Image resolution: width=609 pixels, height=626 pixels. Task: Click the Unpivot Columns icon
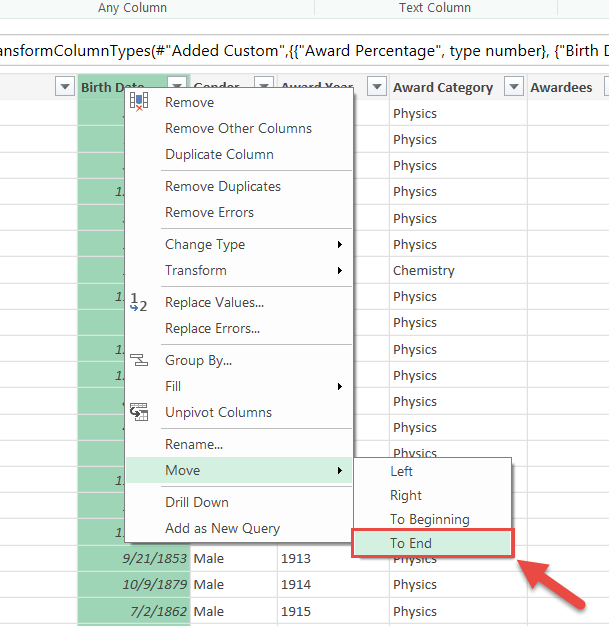point(139,412)
